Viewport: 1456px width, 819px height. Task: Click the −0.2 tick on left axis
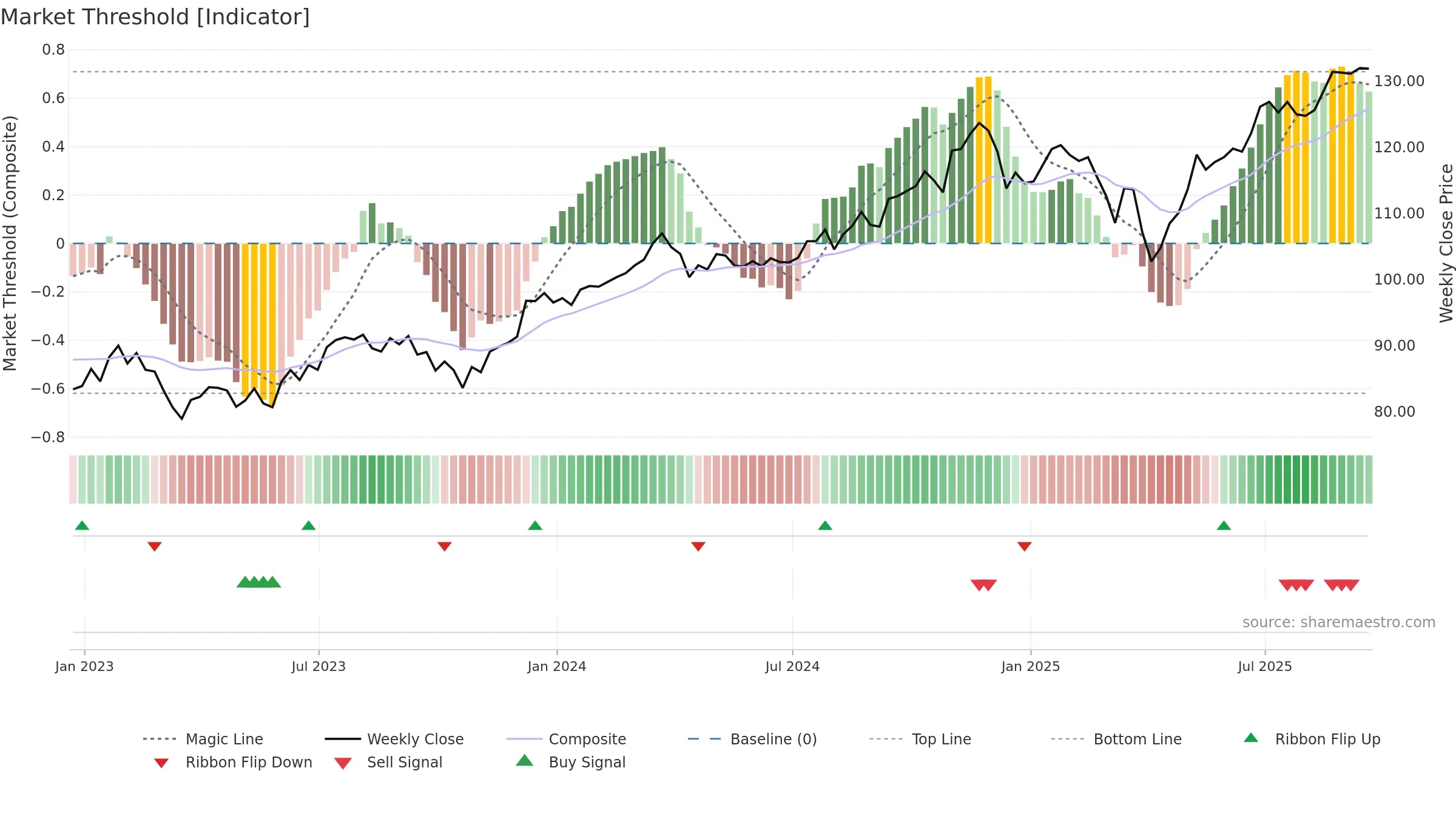click(48, 292)
